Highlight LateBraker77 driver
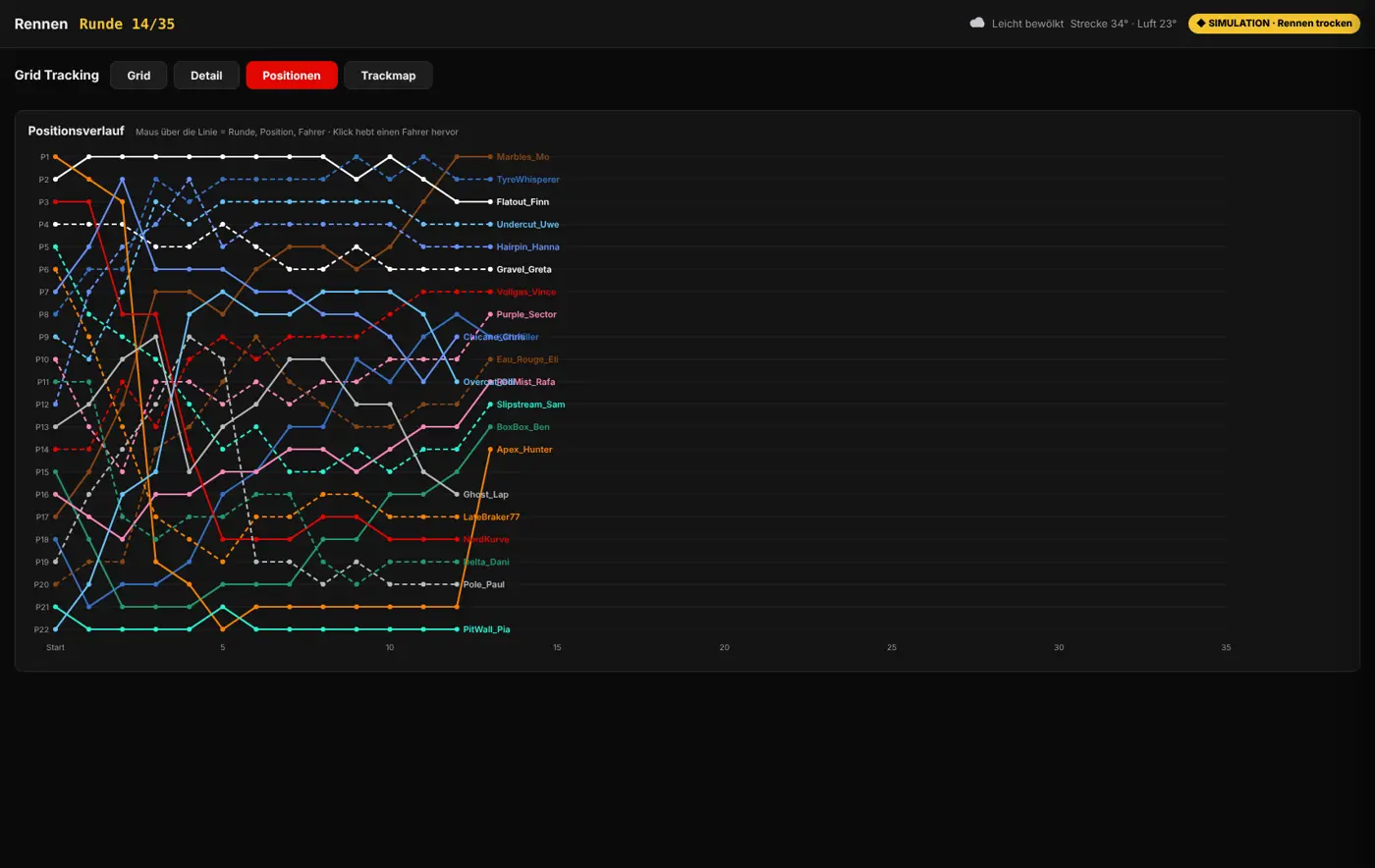1375x868 pixels. pos(491,517)
